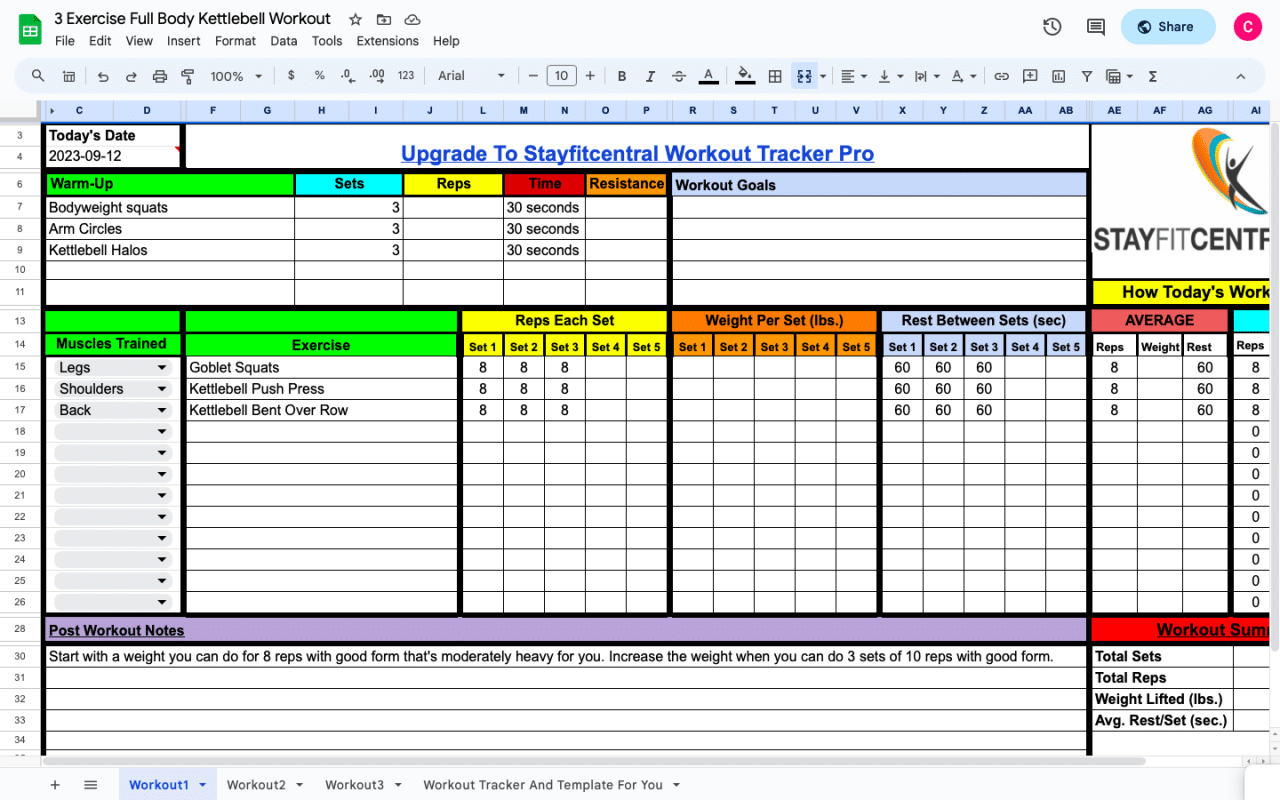Viewport: 1280px width, 800px height.
Task: Open the Shoulders muscle dropdown
Action: click(x=162, y=389)
